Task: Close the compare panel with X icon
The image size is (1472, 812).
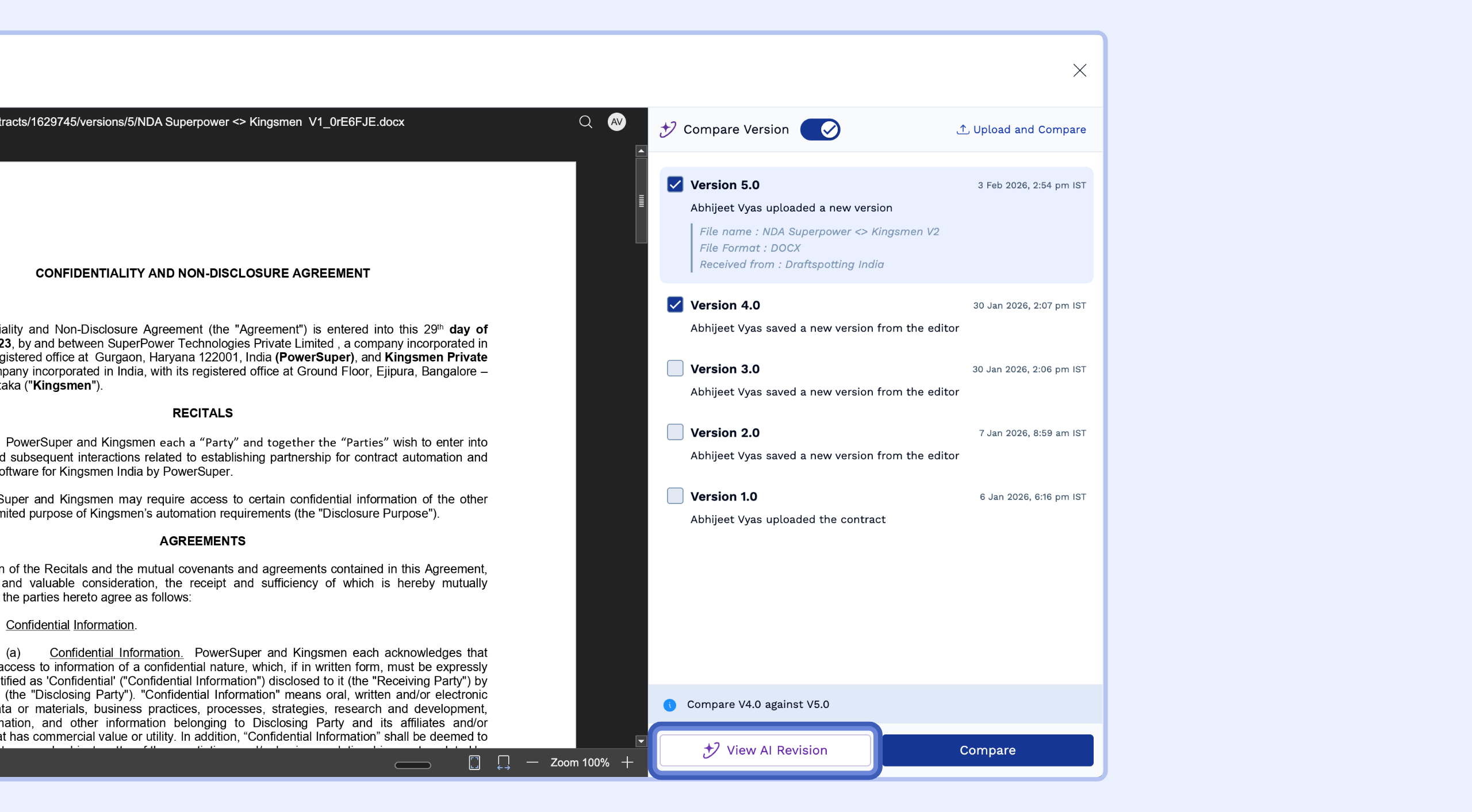Action: (1079, 70)
